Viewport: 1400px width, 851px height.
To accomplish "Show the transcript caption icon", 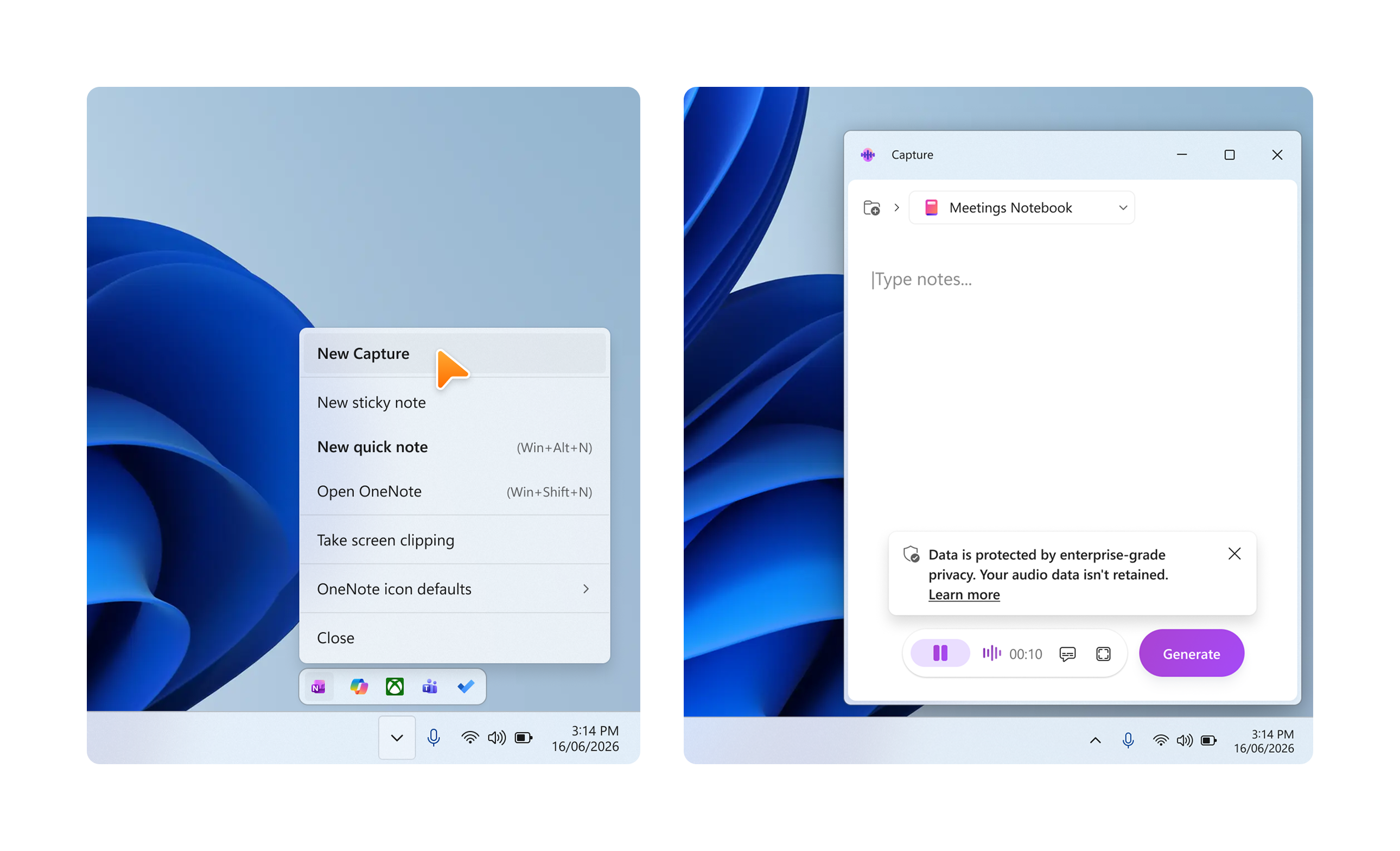I will point(1067,655).
